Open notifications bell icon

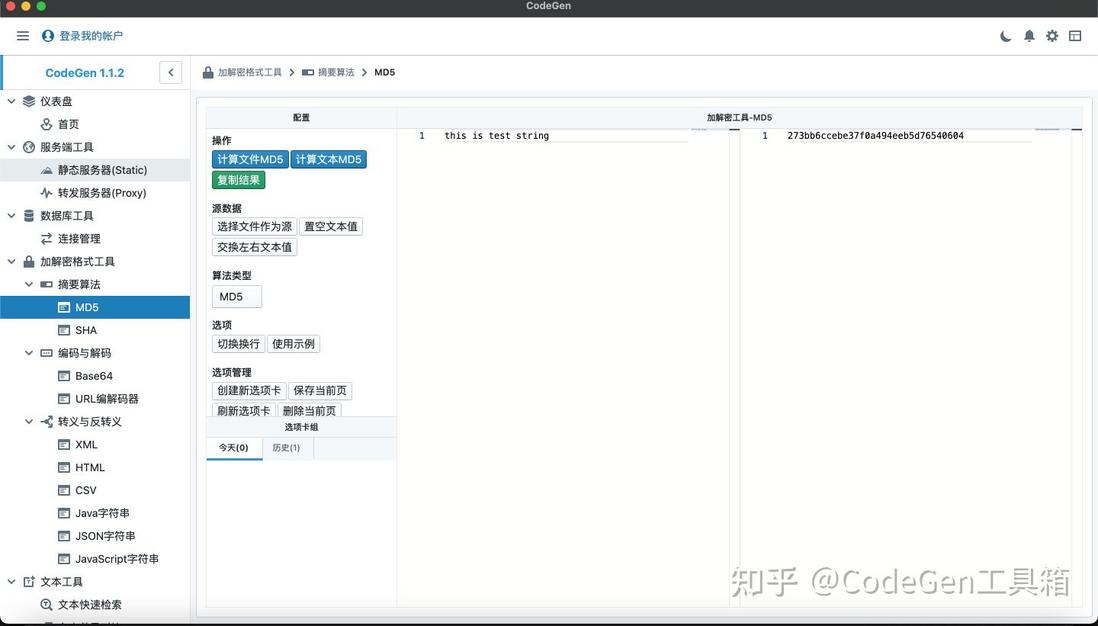tap(1029, 36)
